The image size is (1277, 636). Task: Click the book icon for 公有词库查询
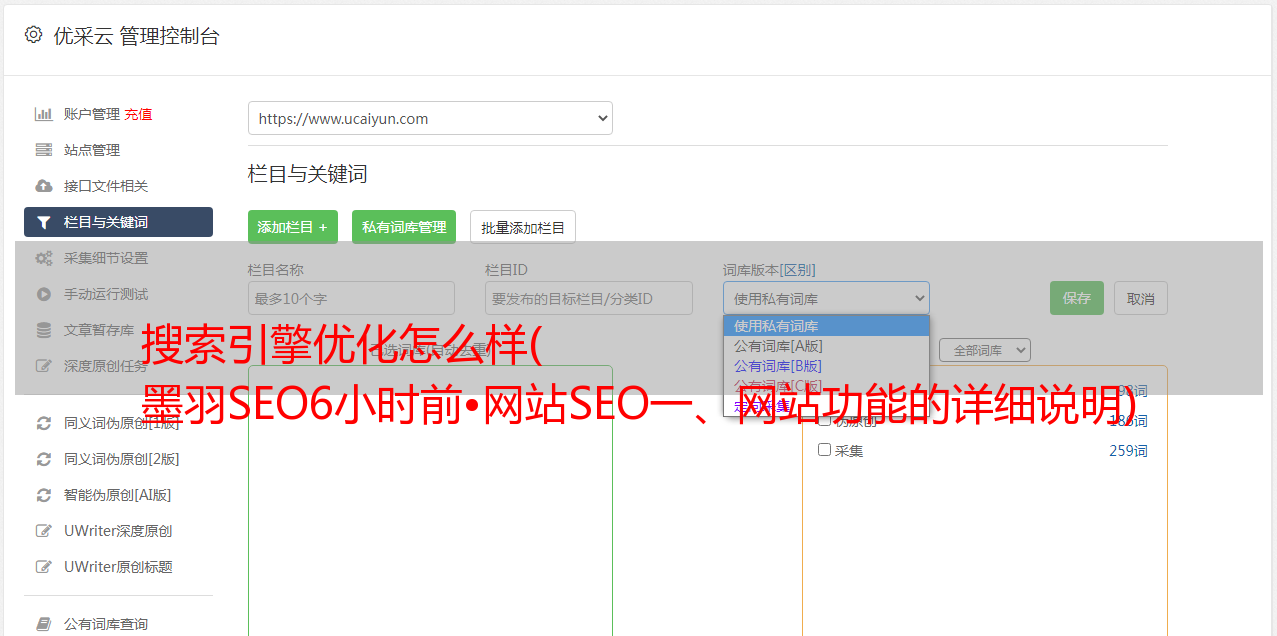(x=44, y=624)
